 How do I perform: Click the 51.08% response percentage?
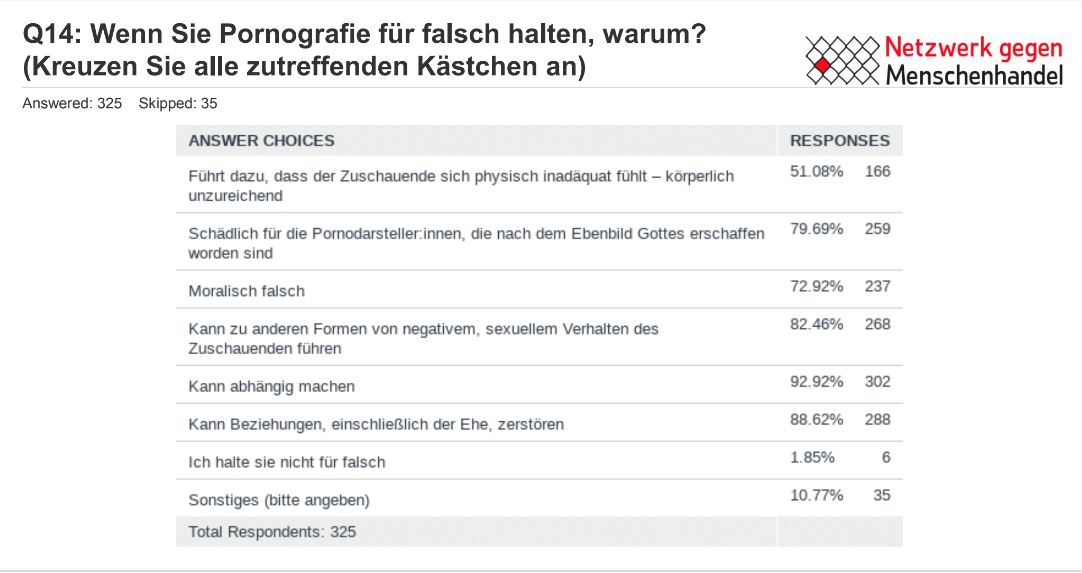pyautogui.click(x=817, y=171)
